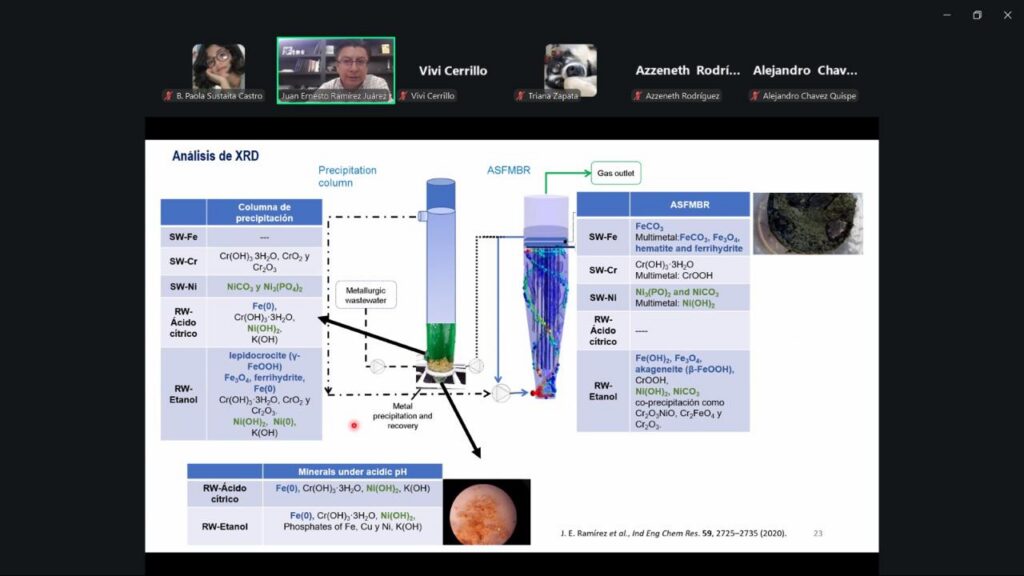Select Triana Zapata's muted mic icon
Screen dimensions: 1024x576
click(x=520, y=96)
